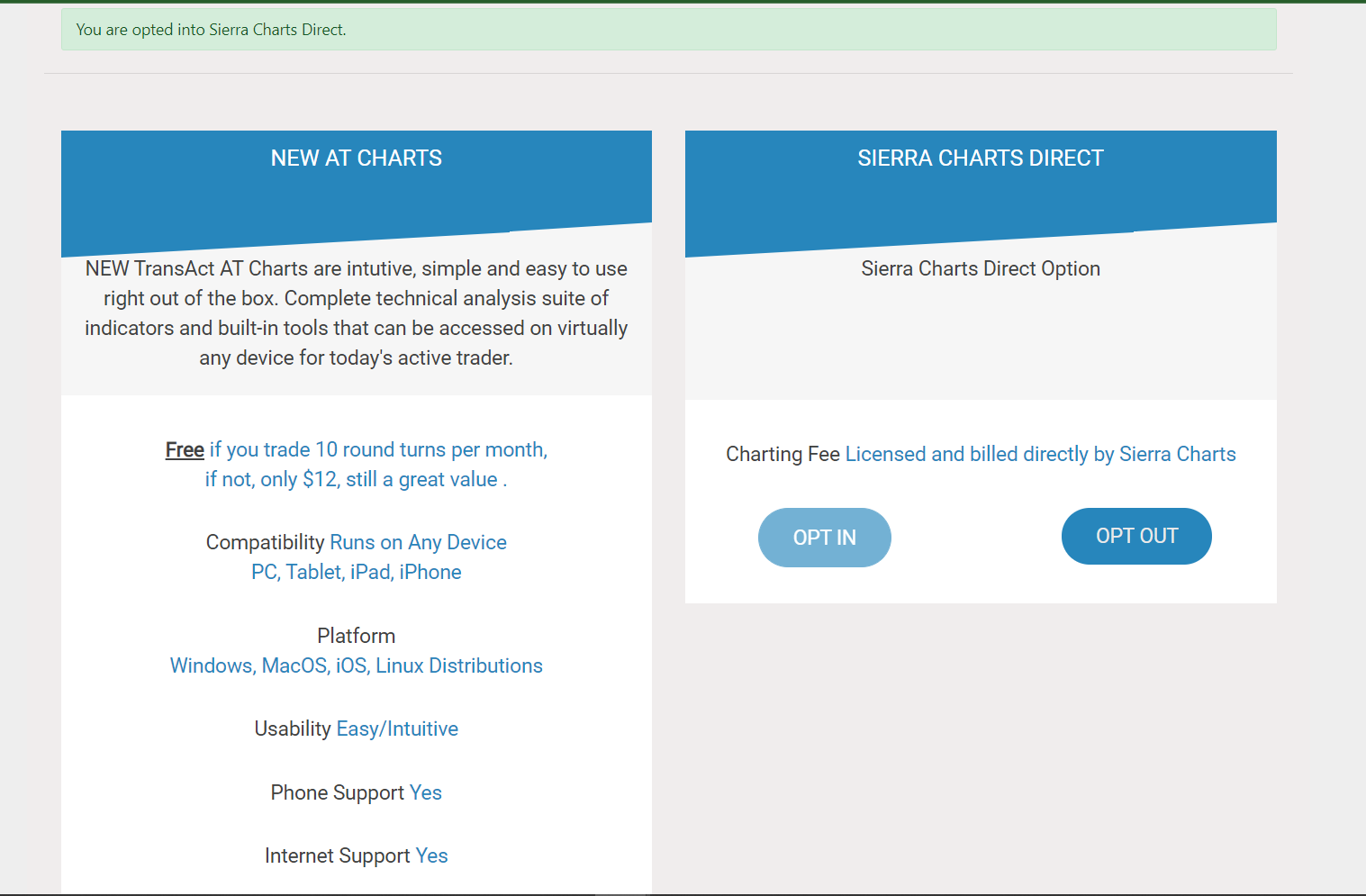Select the NEW AT CHARTS heading
The image size is (1366, 896).
(357, 158)
